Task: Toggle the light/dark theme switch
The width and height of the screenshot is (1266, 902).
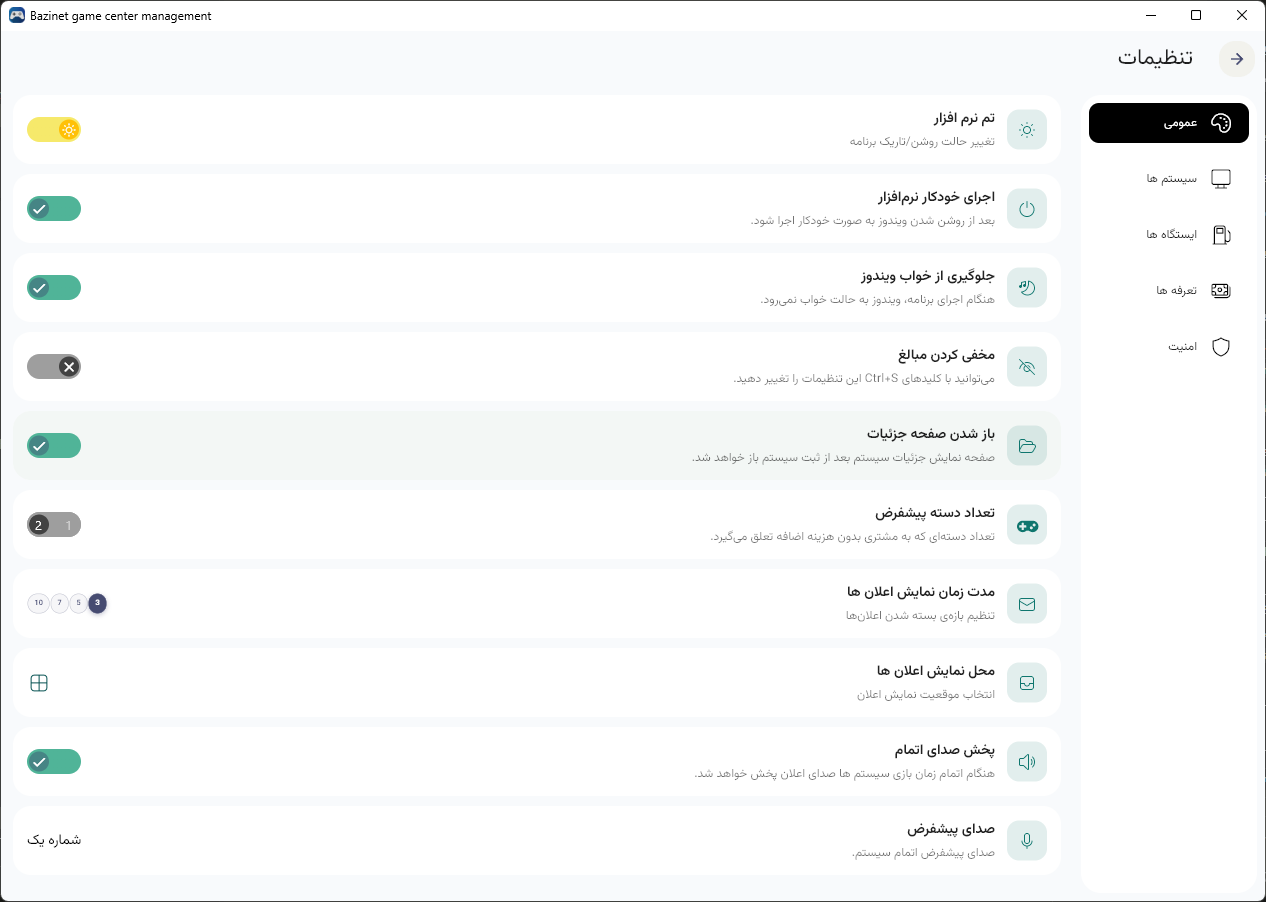Action: pos(54,129)
